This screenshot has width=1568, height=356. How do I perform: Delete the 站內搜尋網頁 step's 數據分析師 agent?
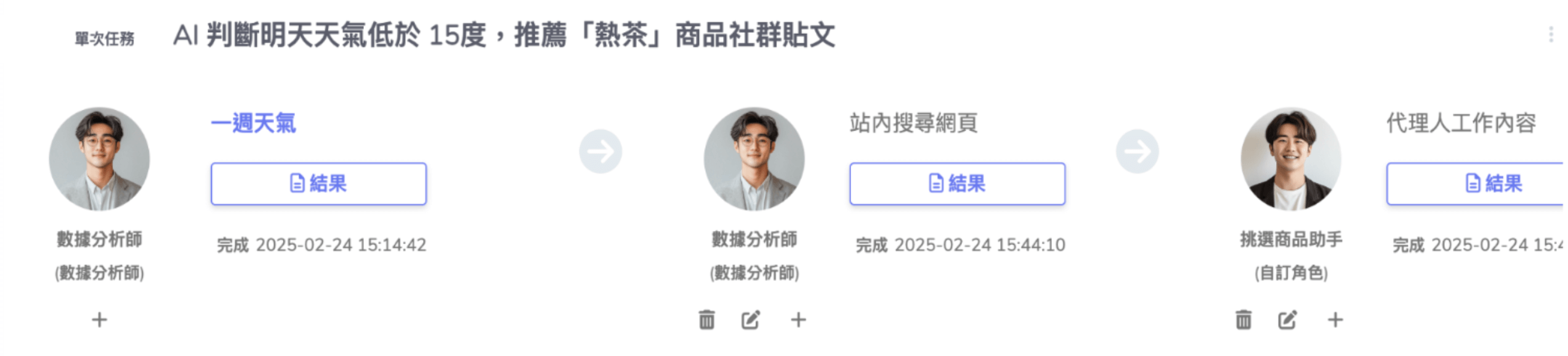click(706, 320)
